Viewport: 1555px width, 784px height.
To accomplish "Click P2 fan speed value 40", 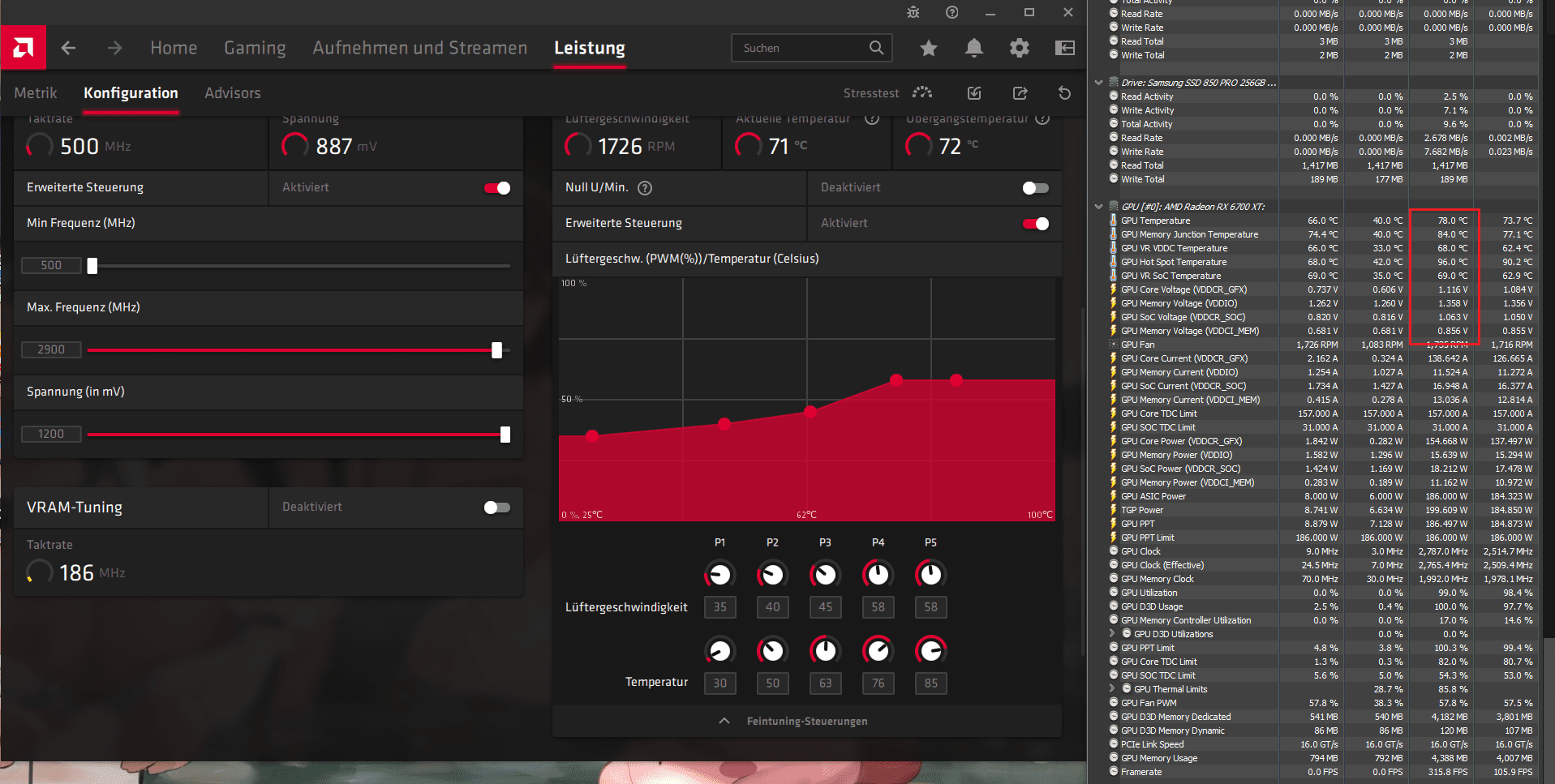I will (x=772, y=607).
